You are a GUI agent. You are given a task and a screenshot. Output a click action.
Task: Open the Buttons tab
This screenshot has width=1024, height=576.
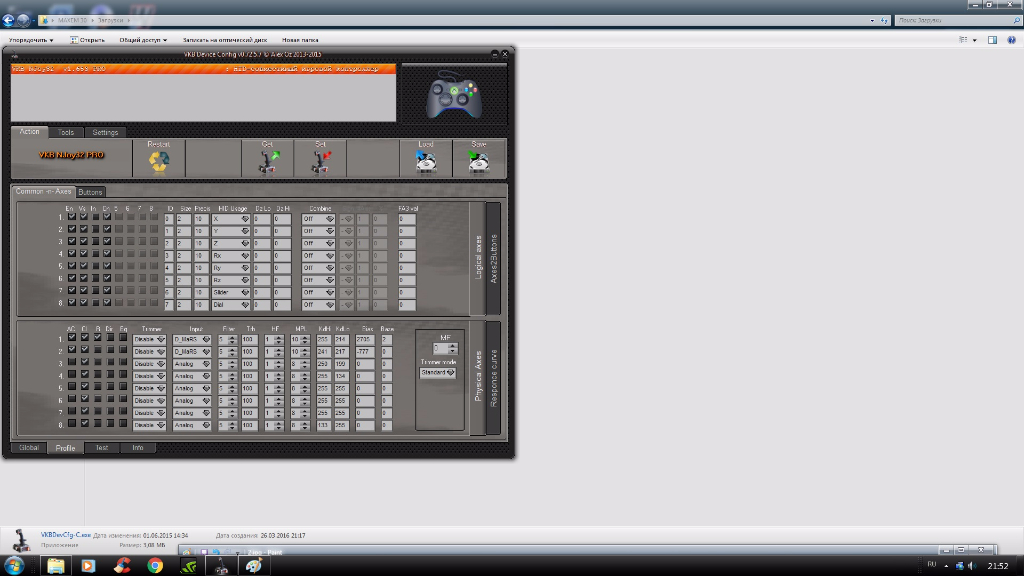90,192
